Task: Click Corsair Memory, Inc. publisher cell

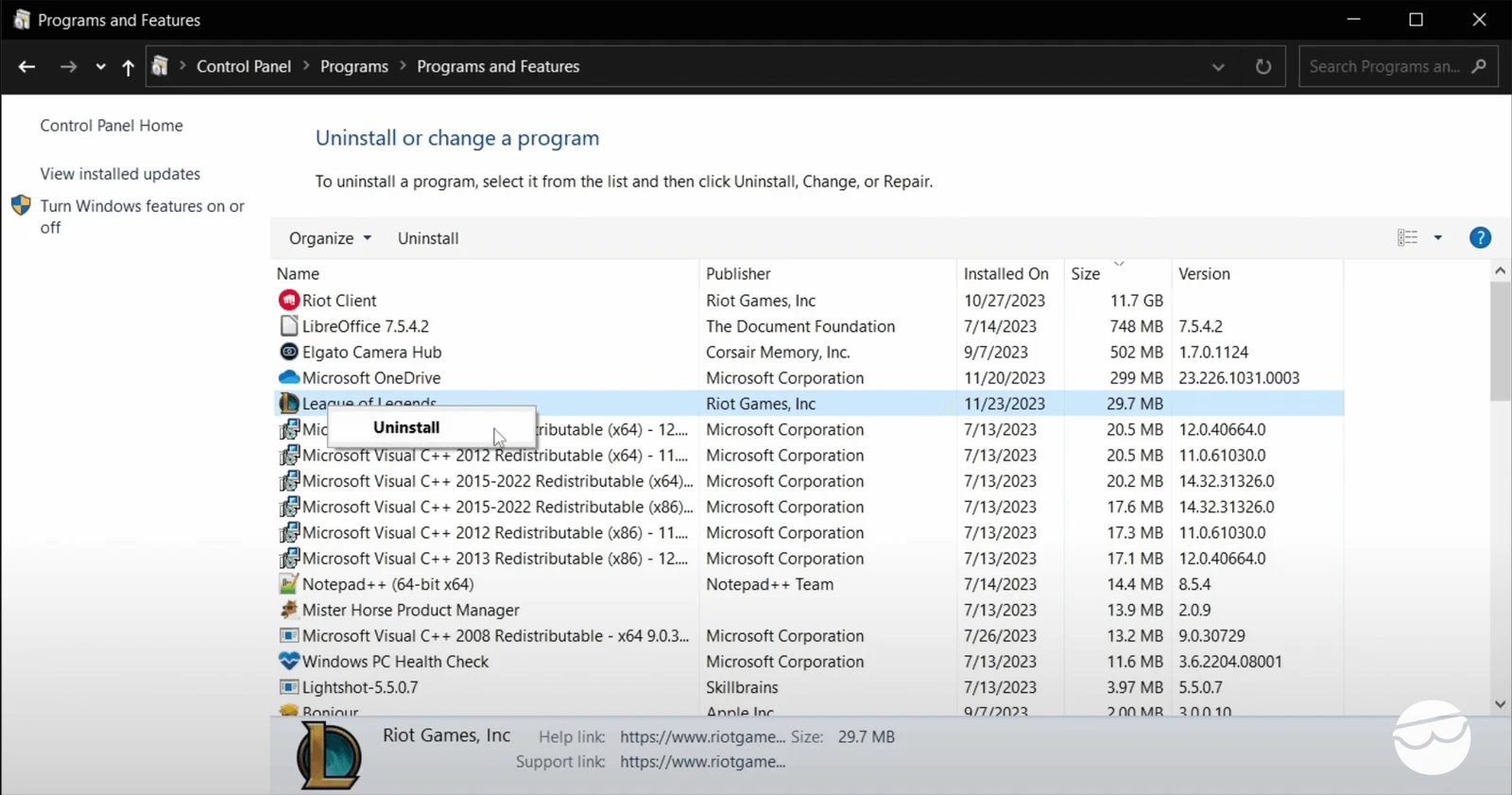Action: (x=778, y=352)
